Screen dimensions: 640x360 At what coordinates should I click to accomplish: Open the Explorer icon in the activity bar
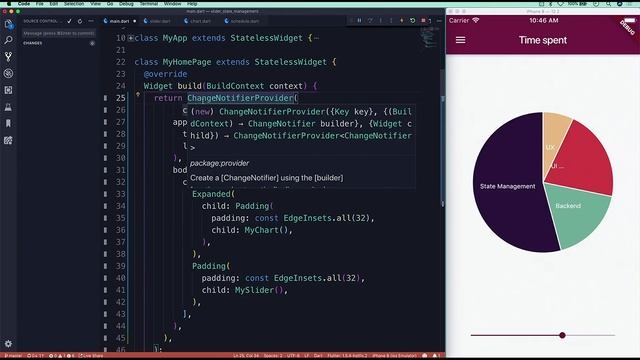[9, 24]
